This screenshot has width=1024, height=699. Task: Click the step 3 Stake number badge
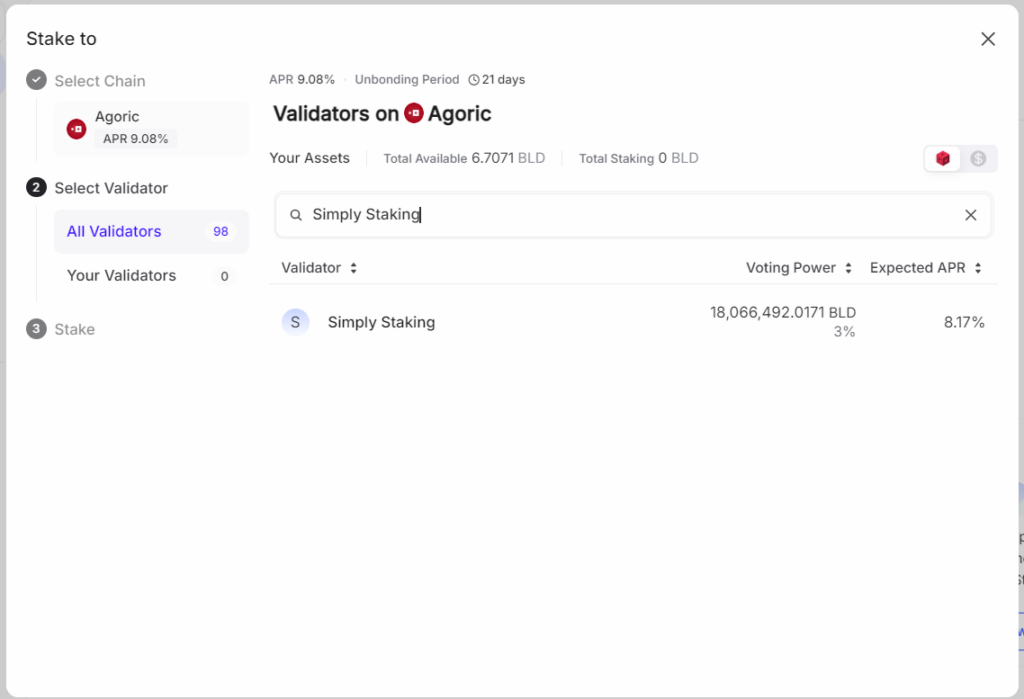(x=37, y=329)
